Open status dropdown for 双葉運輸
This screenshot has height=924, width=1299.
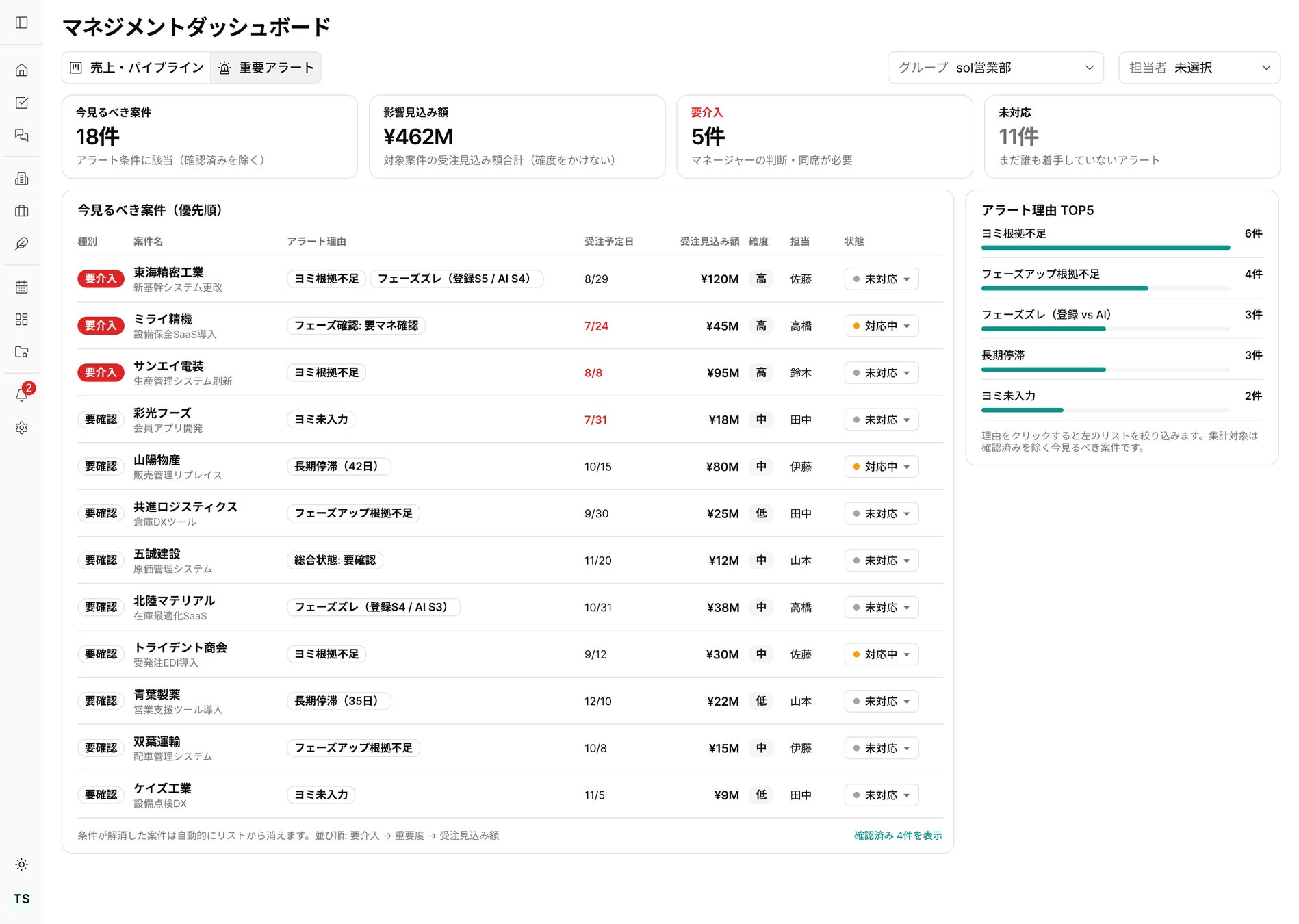point(882,748)
